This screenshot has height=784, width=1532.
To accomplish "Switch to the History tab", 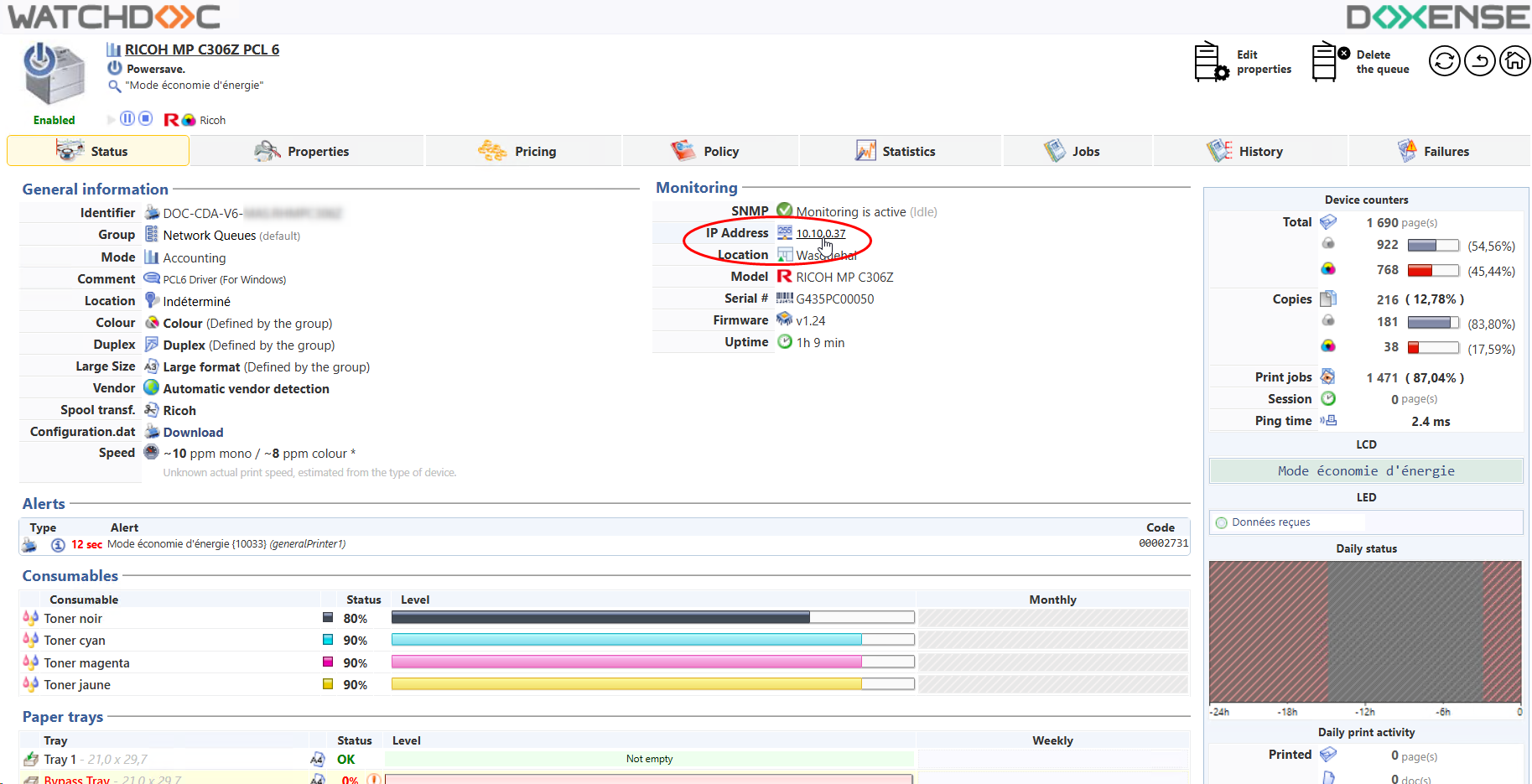I will point(1250,151).
